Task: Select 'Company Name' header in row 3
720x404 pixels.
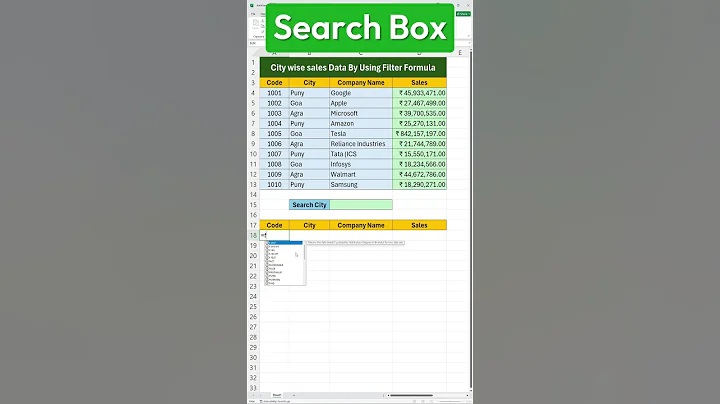Action: [x=361, y=83]
